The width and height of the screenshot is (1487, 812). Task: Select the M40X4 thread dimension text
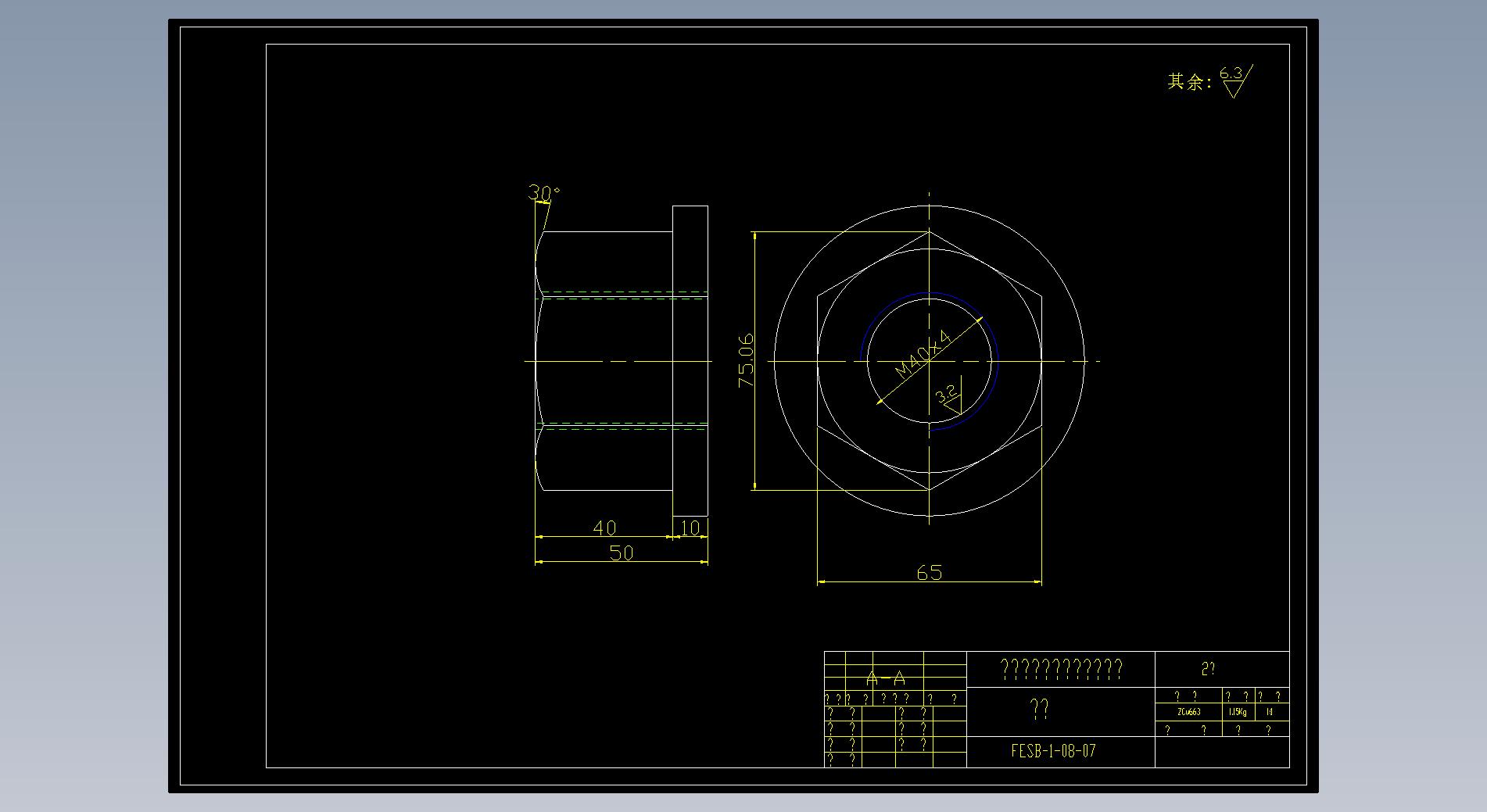(x=923, y=355)
